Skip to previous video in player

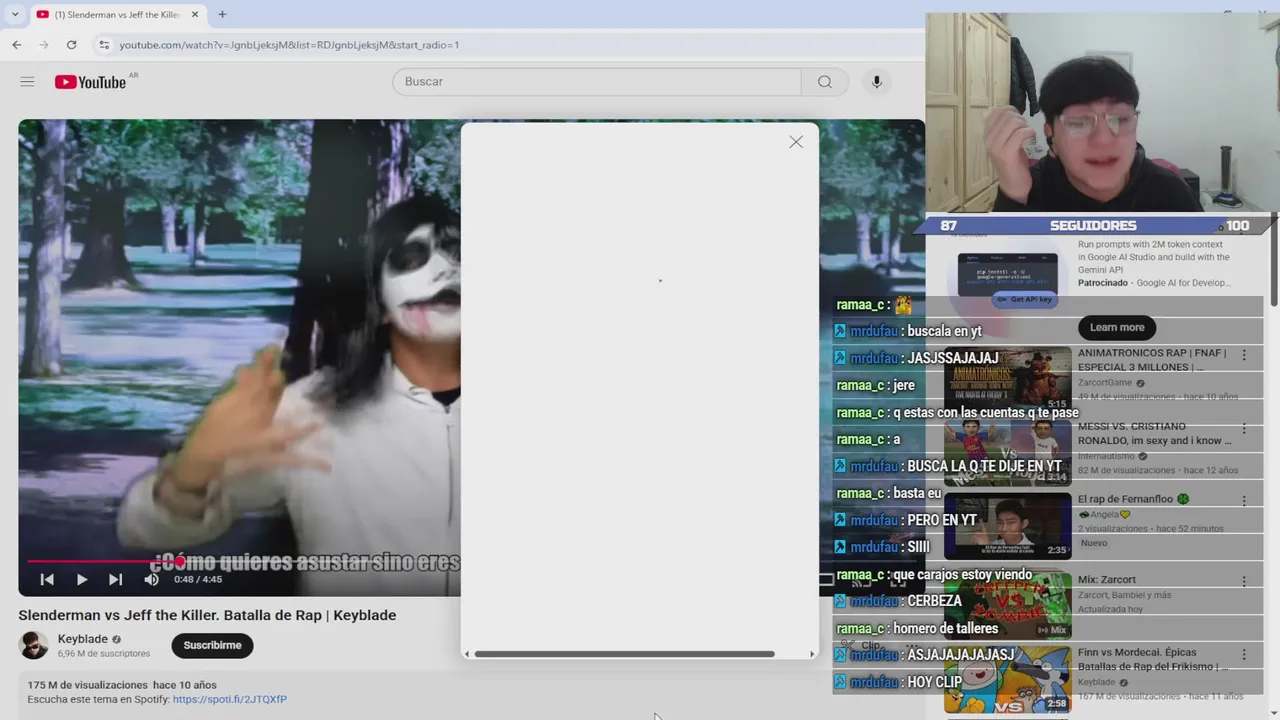[x=47, y=579]
